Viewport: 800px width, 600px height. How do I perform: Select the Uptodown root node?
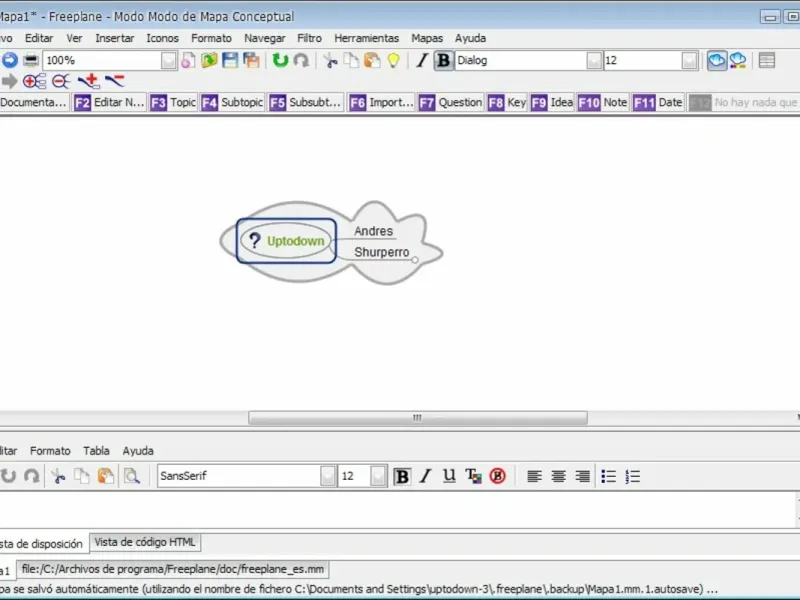coord(286,241)
